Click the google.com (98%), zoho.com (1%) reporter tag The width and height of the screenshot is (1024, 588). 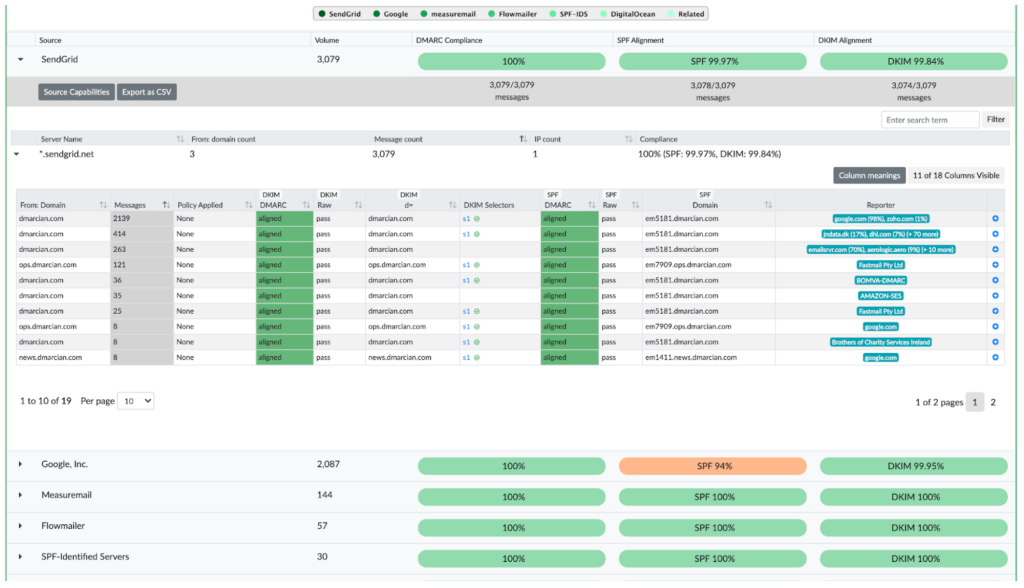881,219
